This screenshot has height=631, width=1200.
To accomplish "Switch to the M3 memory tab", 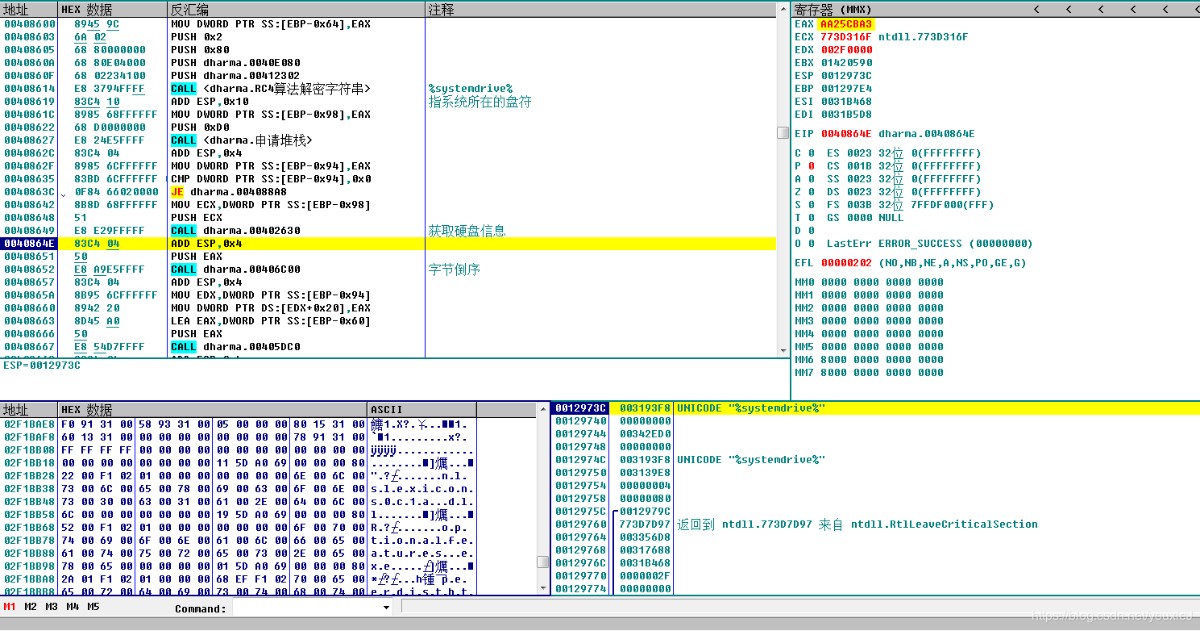I will click(x=52, y=607).
